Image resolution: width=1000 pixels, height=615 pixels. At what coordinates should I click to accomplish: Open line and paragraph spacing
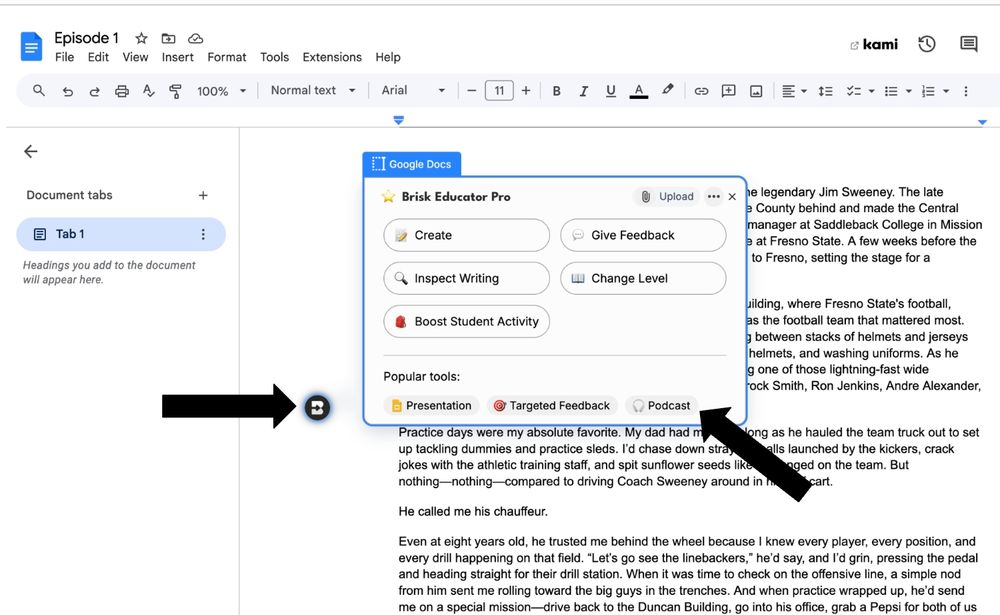tap(825, 91)
